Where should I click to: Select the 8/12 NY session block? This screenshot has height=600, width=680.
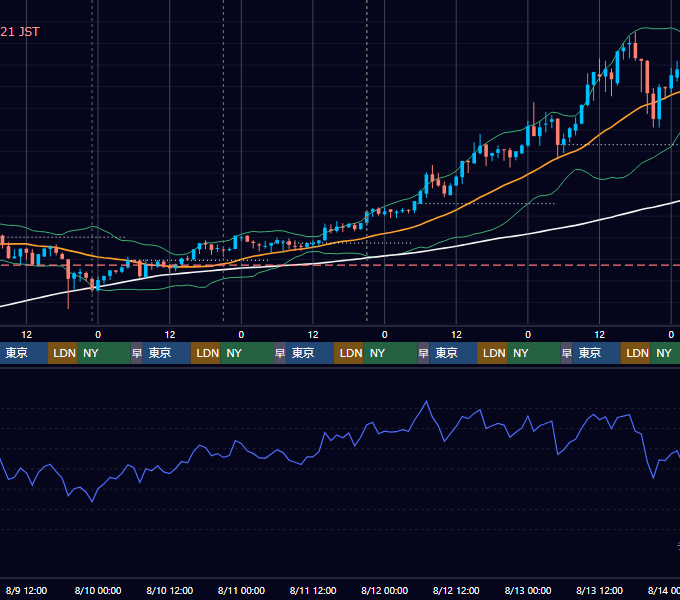click(x=534, y=353)
